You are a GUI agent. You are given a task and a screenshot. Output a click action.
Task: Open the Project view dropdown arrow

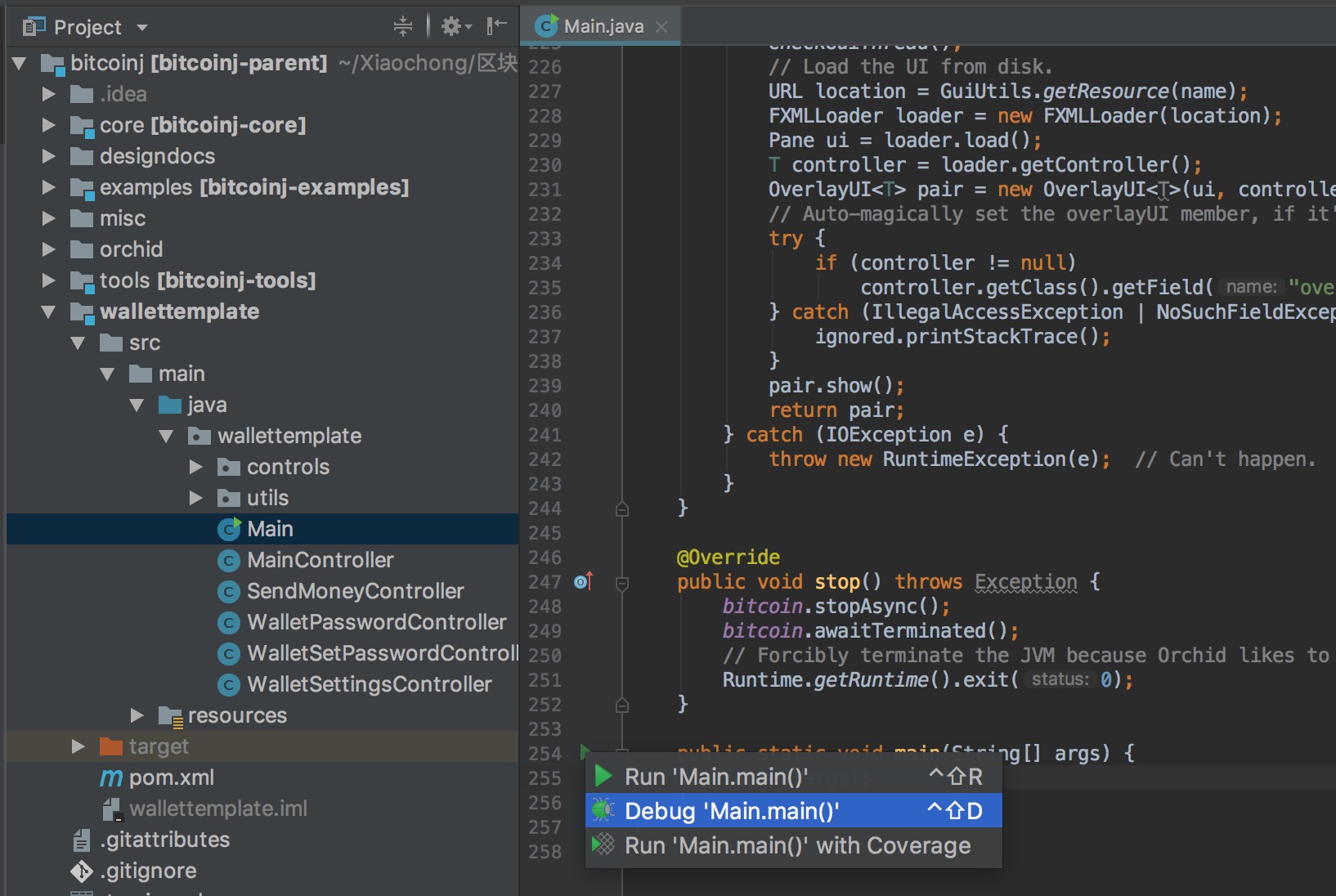(x=142, y=27)
